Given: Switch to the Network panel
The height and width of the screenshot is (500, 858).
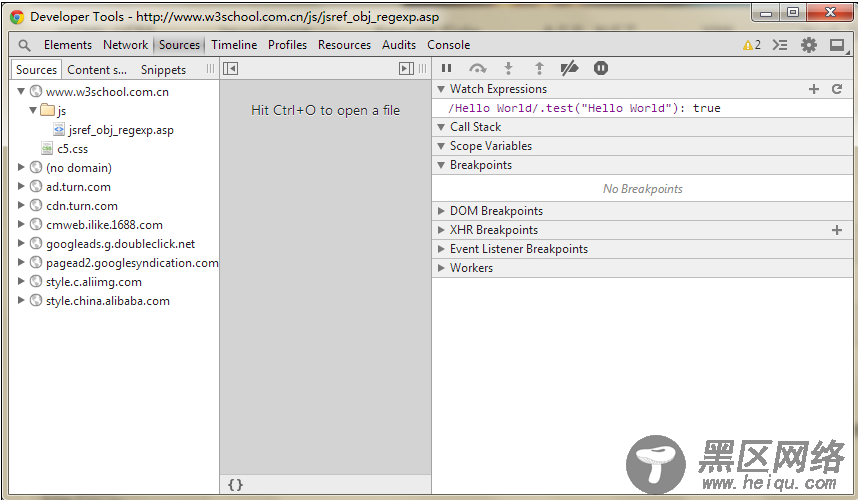Looking at the screenshot, I should [x=125, y=45].
